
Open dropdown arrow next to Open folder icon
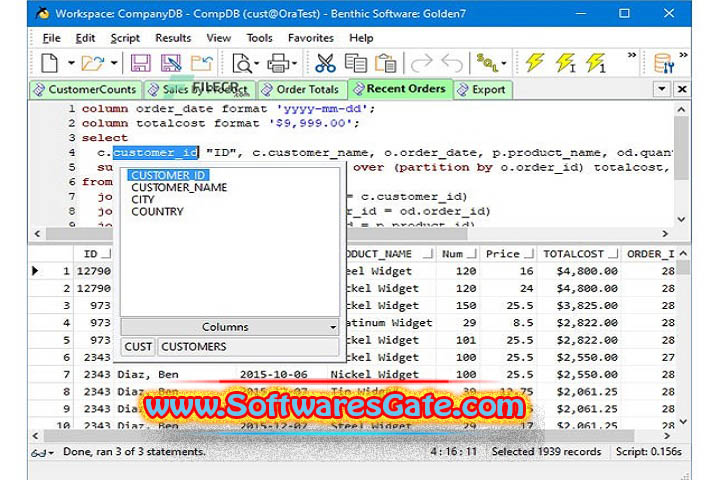coord(114,64)
